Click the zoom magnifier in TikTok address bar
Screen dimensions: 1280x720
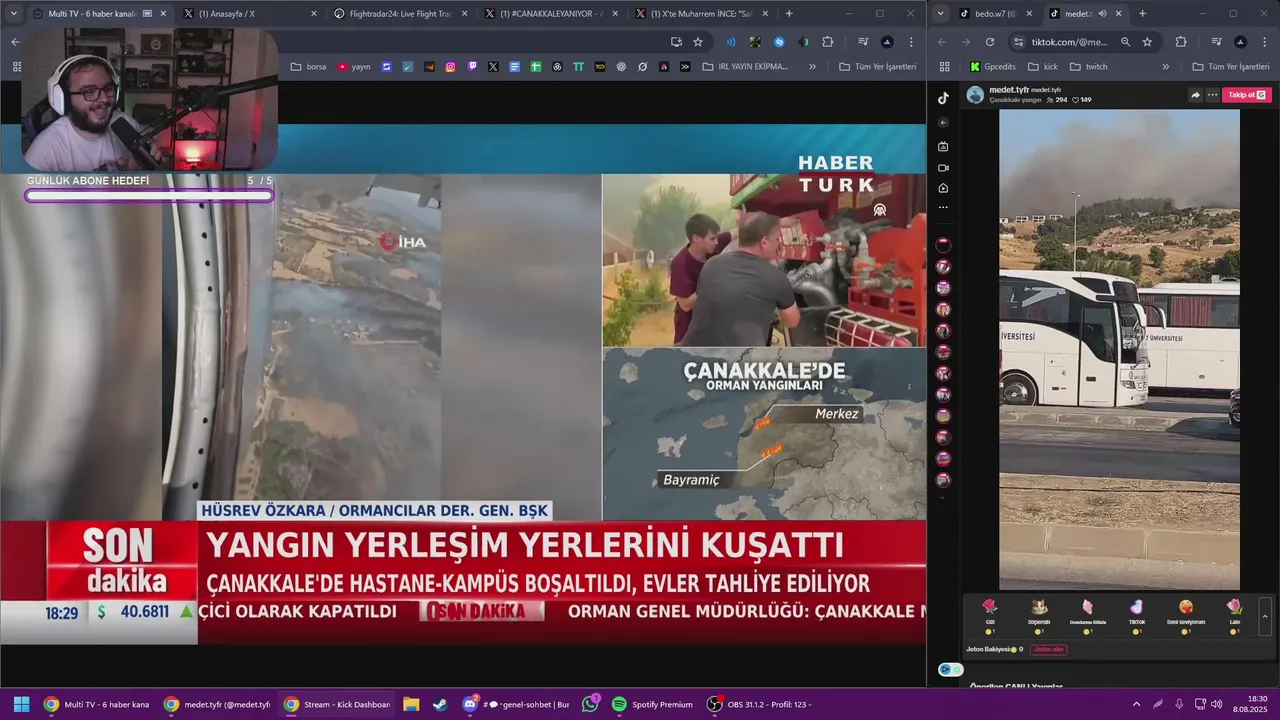[1125, 42]
